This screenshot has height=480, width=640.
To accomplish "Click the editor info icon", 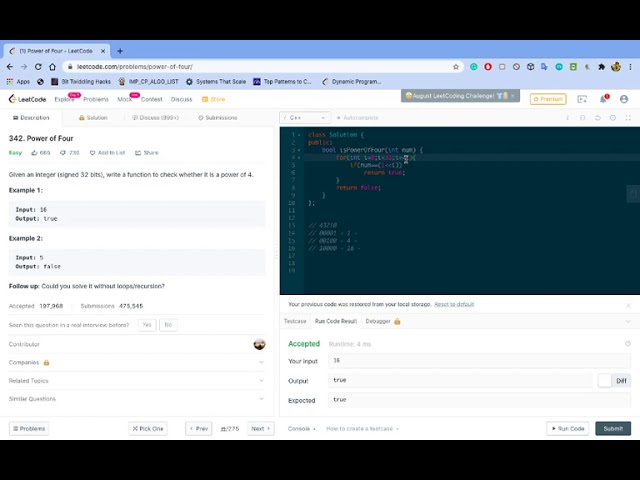I will click(567, 118).
